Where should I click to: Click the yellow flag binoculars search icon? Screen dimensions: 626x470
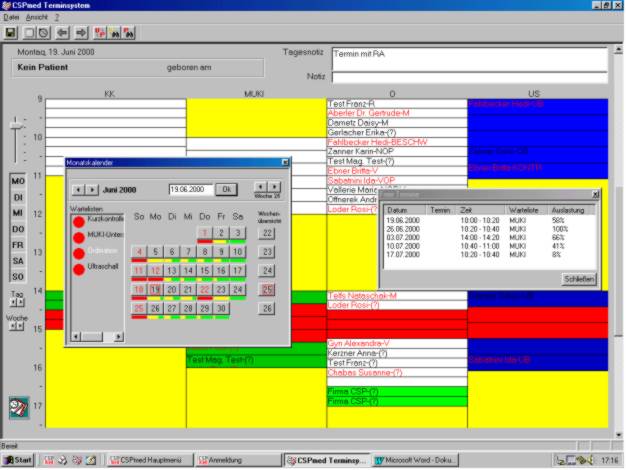coord(115,33)
